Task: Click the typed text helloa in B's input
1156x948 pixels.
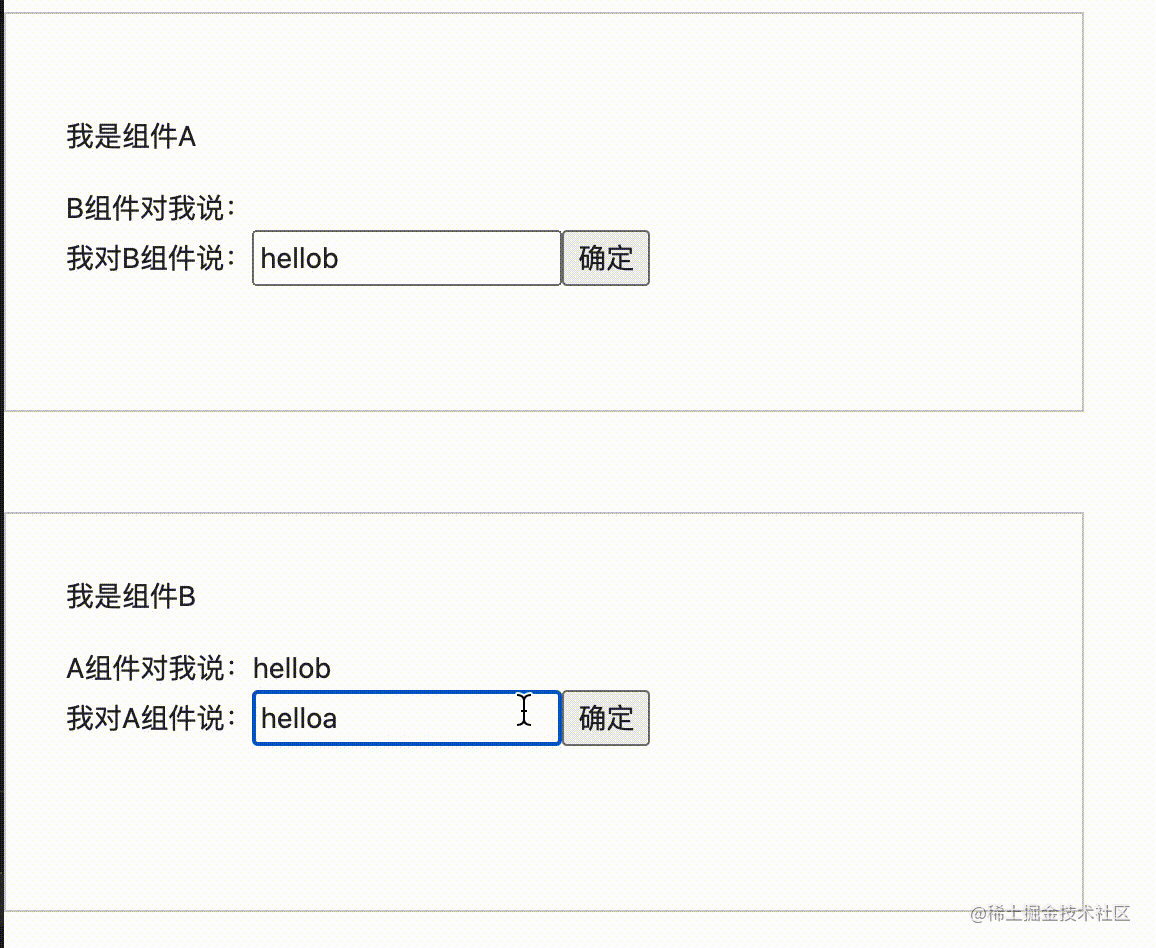Action: point(298,718)
